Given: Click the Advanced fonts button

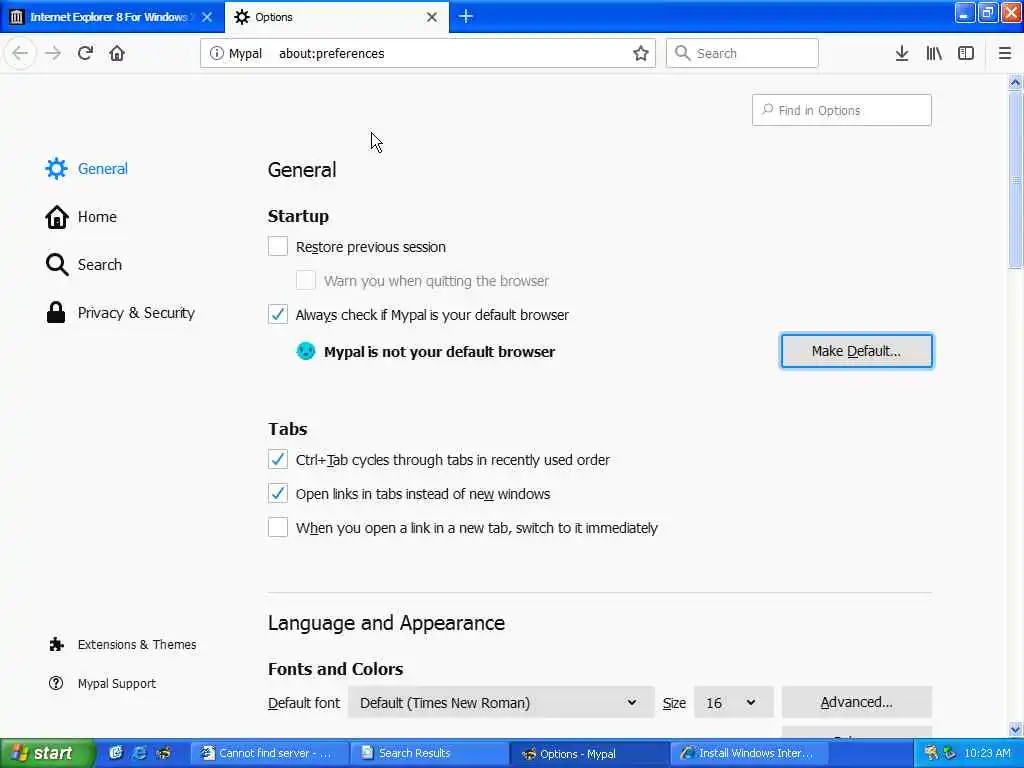Looking at the screenshot, I should tap(856, 702).
